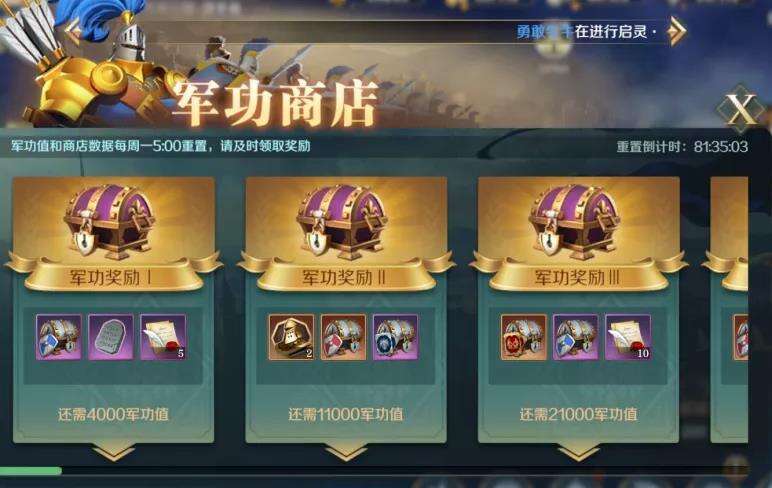
Task: Select the red crest chest in reward III
Action: tap(523, 337)
